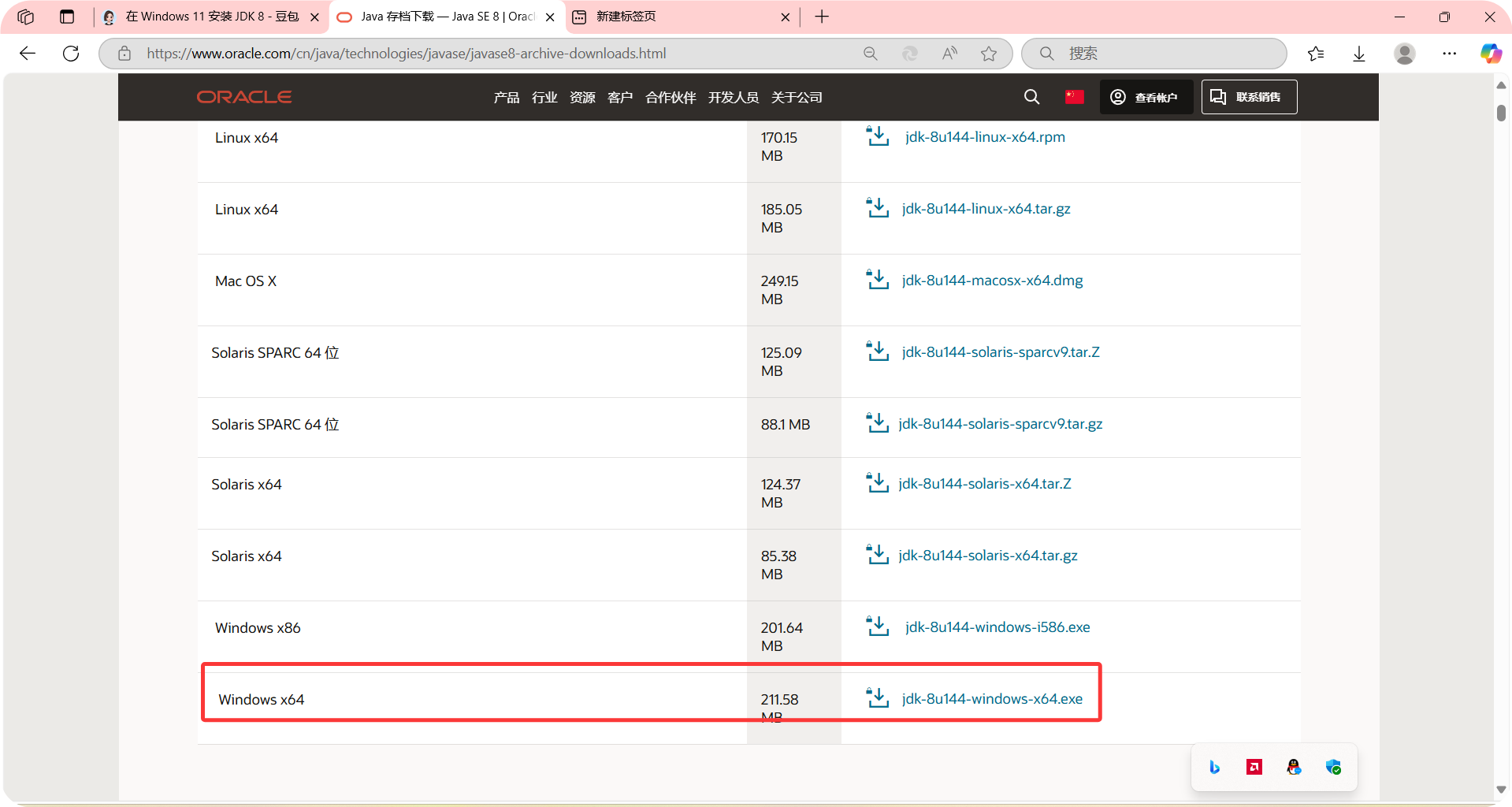
Task: Download jdk-8u144-linux-x64.rpm link
Action: point(985,136)
